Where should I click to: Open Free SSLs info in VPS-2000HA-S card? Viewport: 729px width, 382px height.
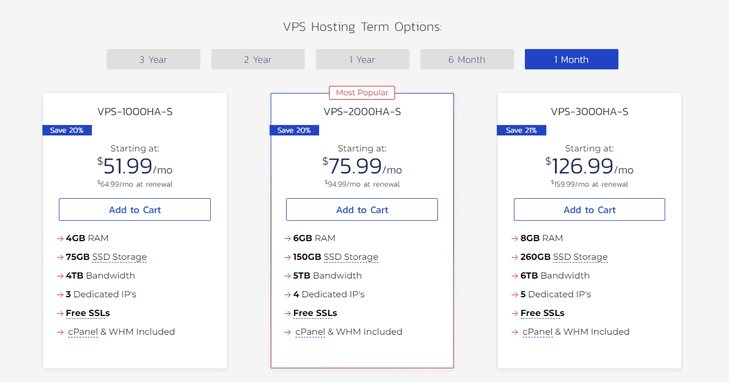pyautogui.click(x=315, y=313)
